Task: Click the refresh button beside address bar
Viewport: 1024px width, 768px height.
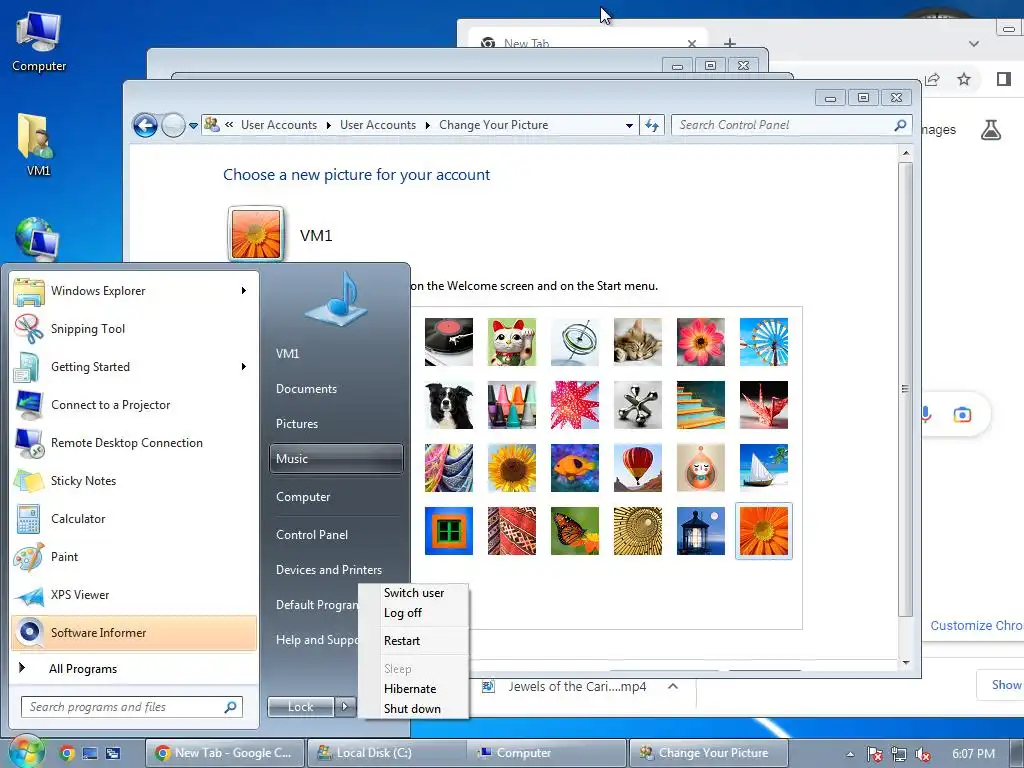Action: tap(652, 125)
